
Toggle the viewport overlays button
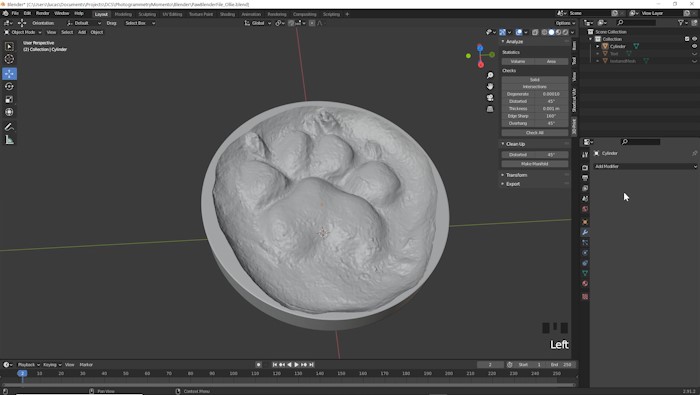click(518, 32)
